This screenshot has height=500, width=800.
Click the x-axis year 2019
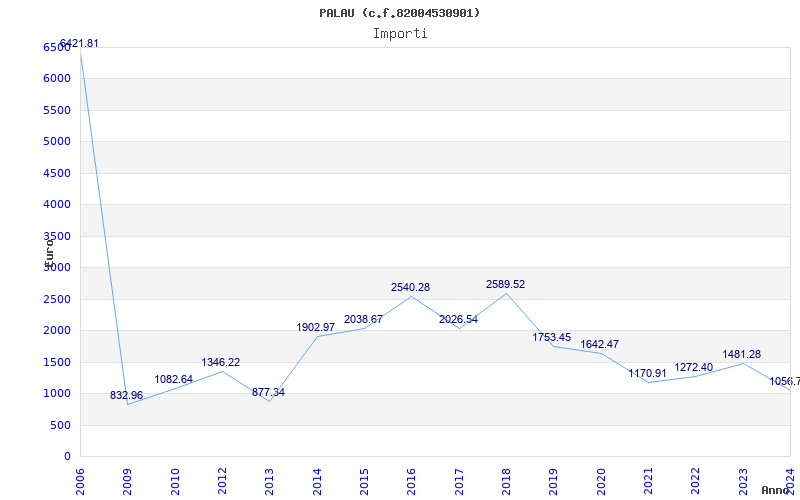[554, 482]
